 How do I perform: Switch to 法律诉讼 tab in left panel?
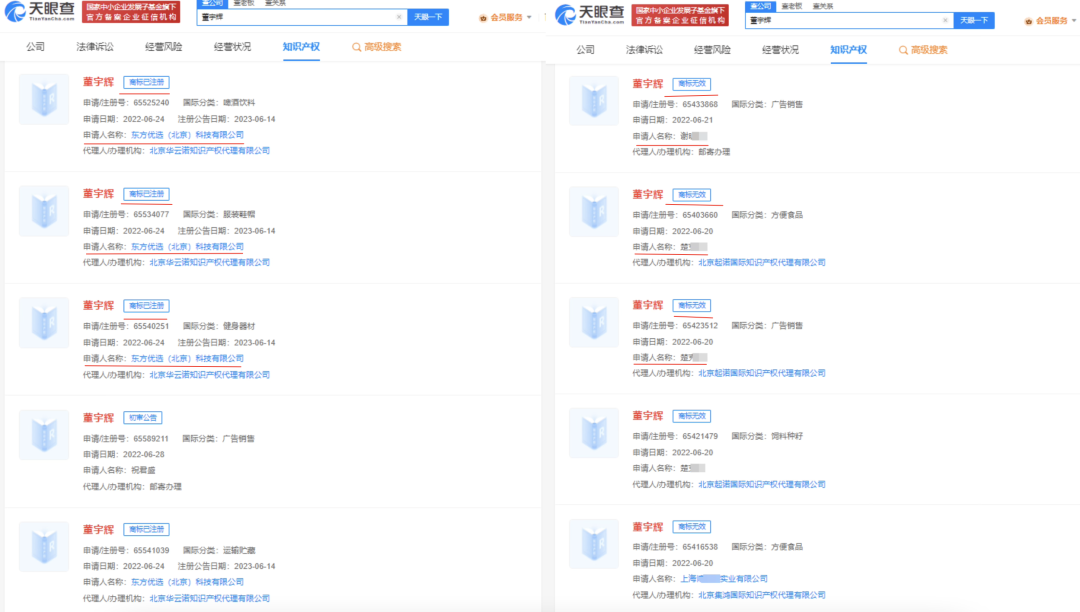click(95, 47)
